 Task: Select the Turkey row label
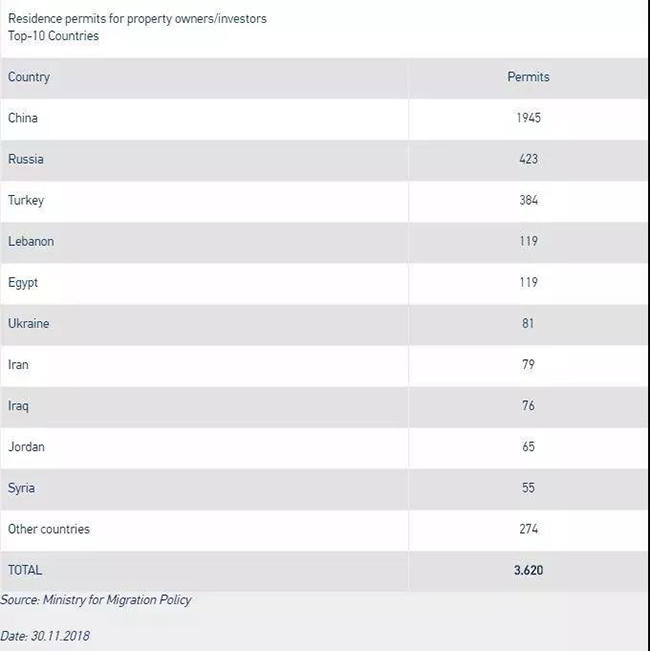point(26,200)
